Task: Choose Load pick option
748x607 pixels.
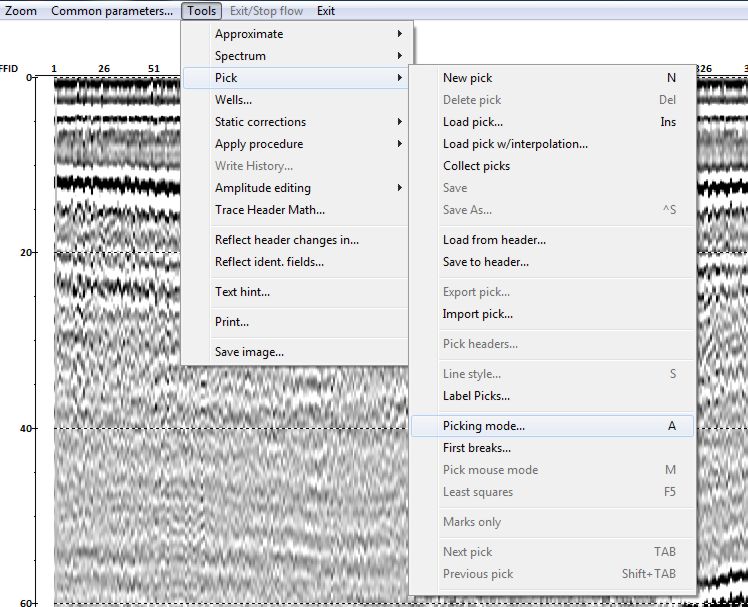Action: (552, 122)
